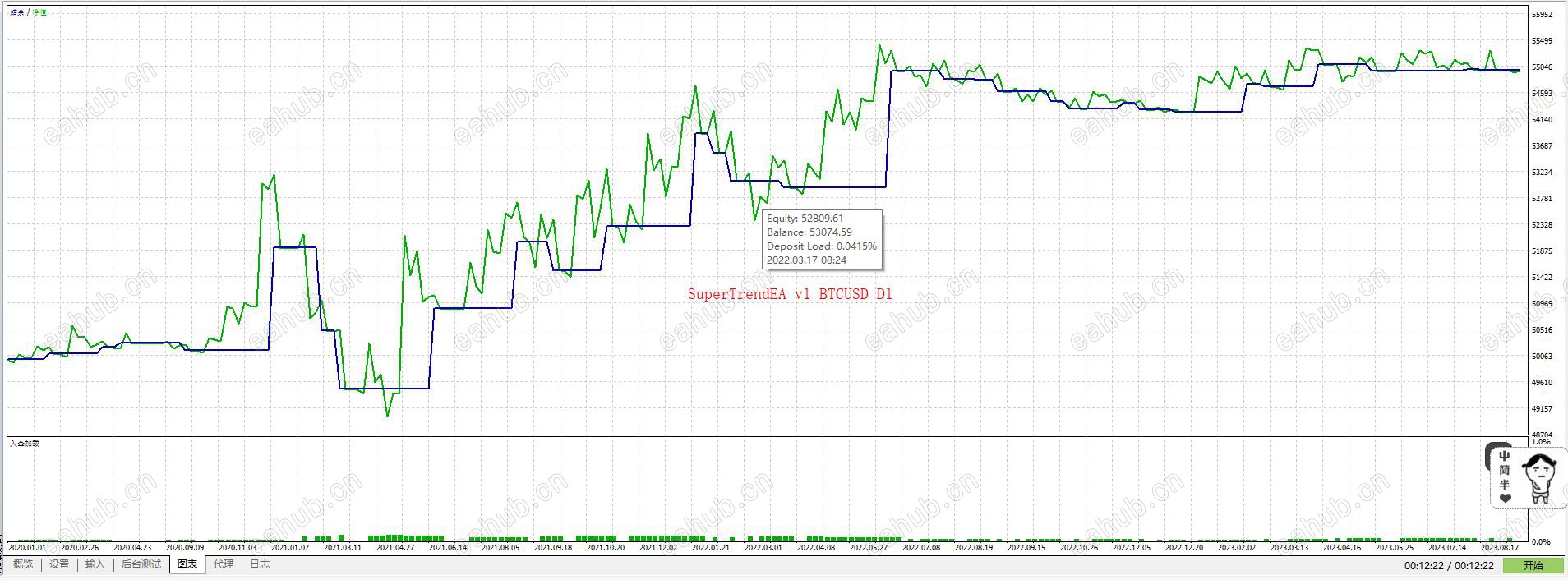Click the 2021.01.07 date label on axis
The height and width of the screenshot is (580, 1568).
291,547
